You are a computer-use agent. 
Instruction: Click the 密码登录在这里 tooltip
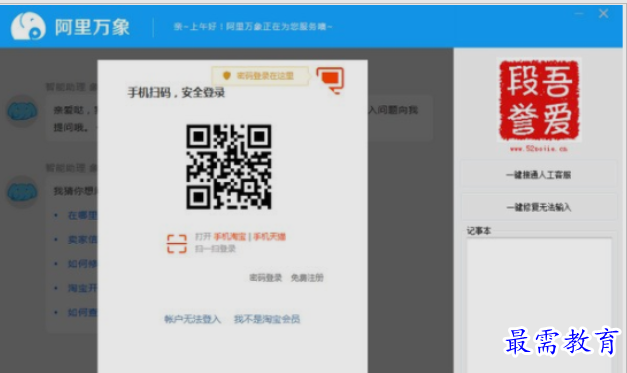click(260, 76)
